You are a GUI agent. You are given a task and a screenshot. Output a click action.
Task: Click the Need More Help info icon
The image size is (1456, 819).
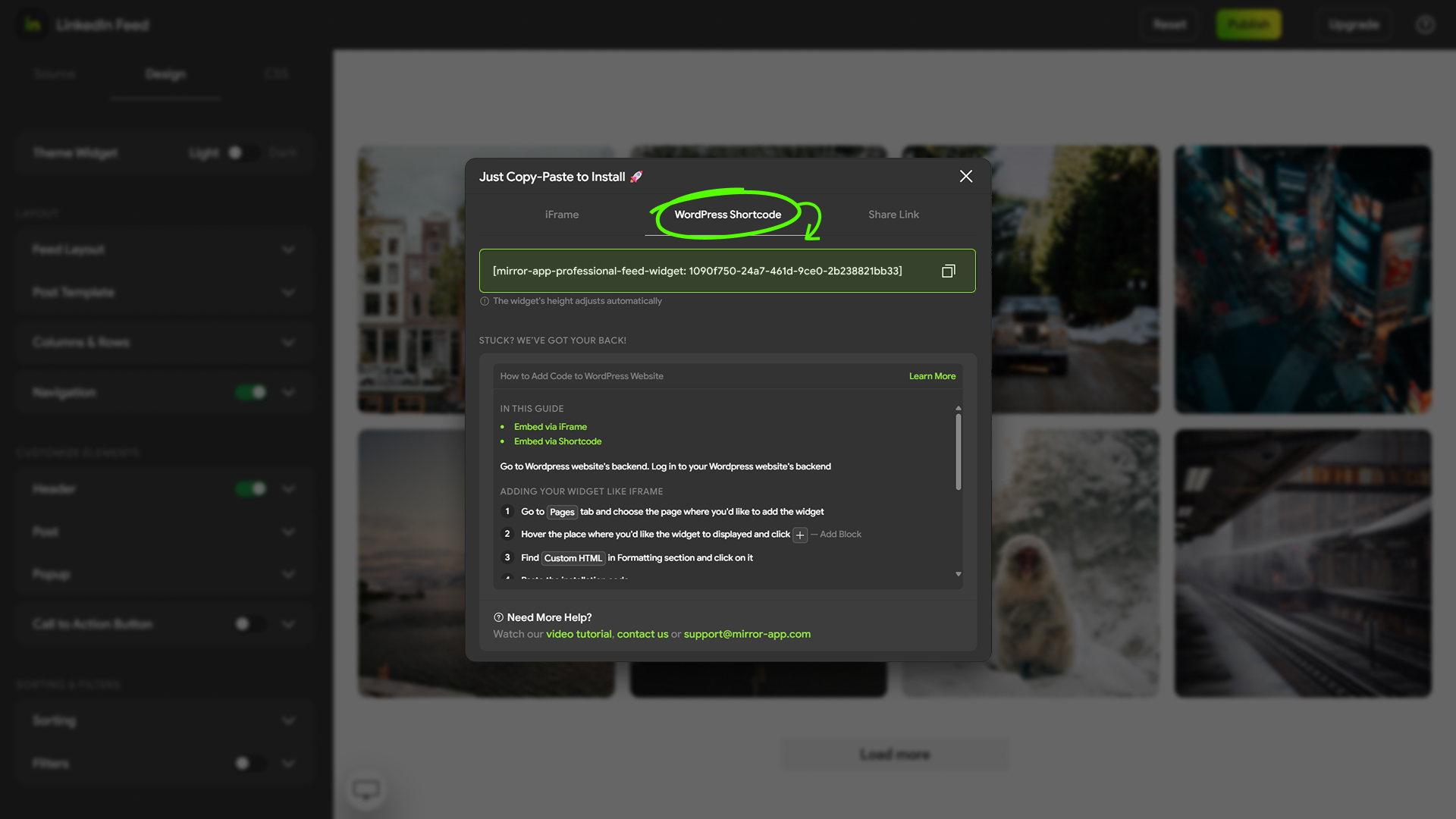coord(497,617)
